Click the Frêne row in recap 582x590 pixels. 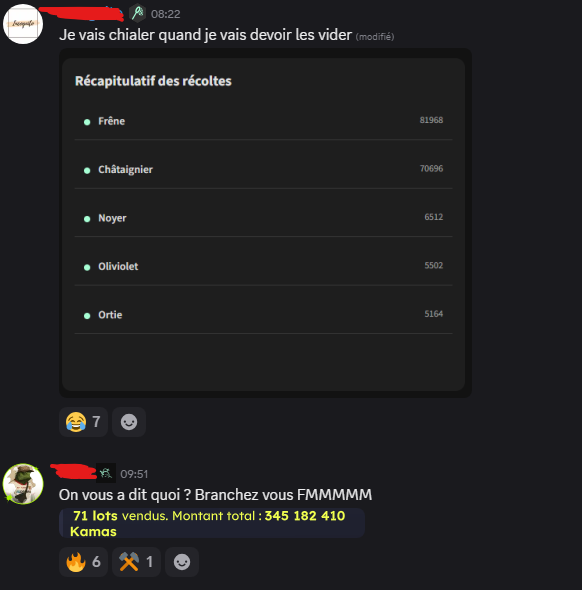point(263,121)
